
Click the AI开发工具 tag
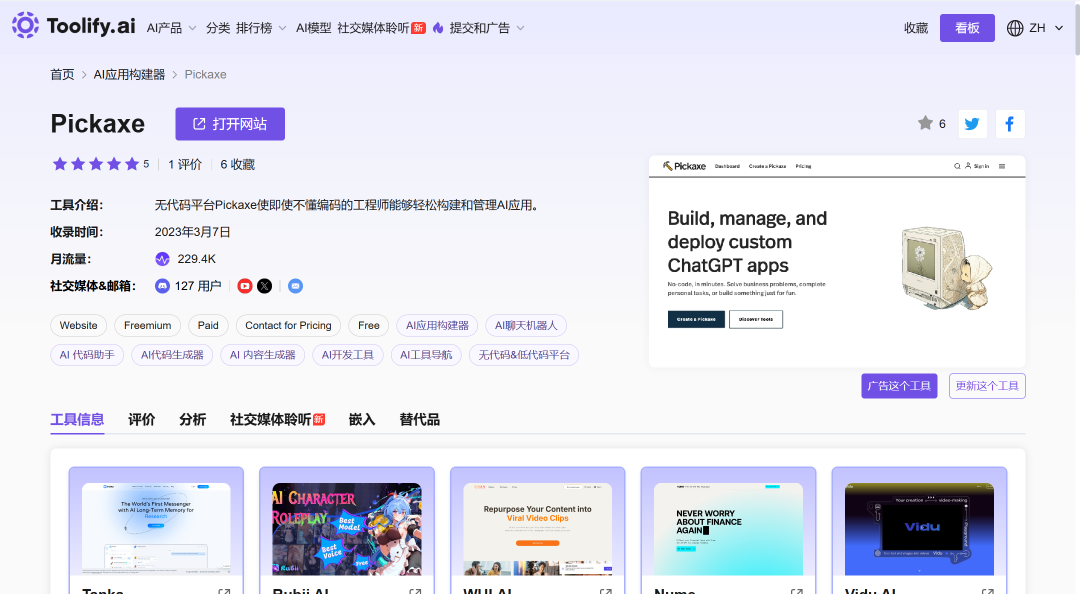pos(348,355)
